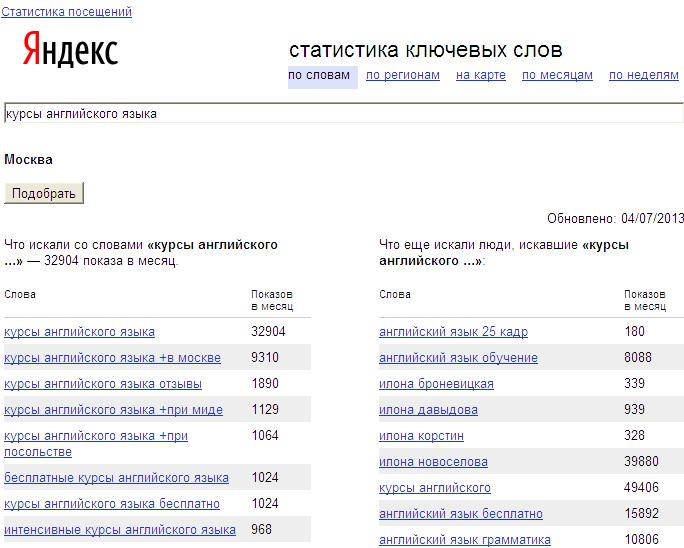Open link курсы английского языка
Image resolution: width=684 pixels, height=548 pixels.
tap(79, 332)
